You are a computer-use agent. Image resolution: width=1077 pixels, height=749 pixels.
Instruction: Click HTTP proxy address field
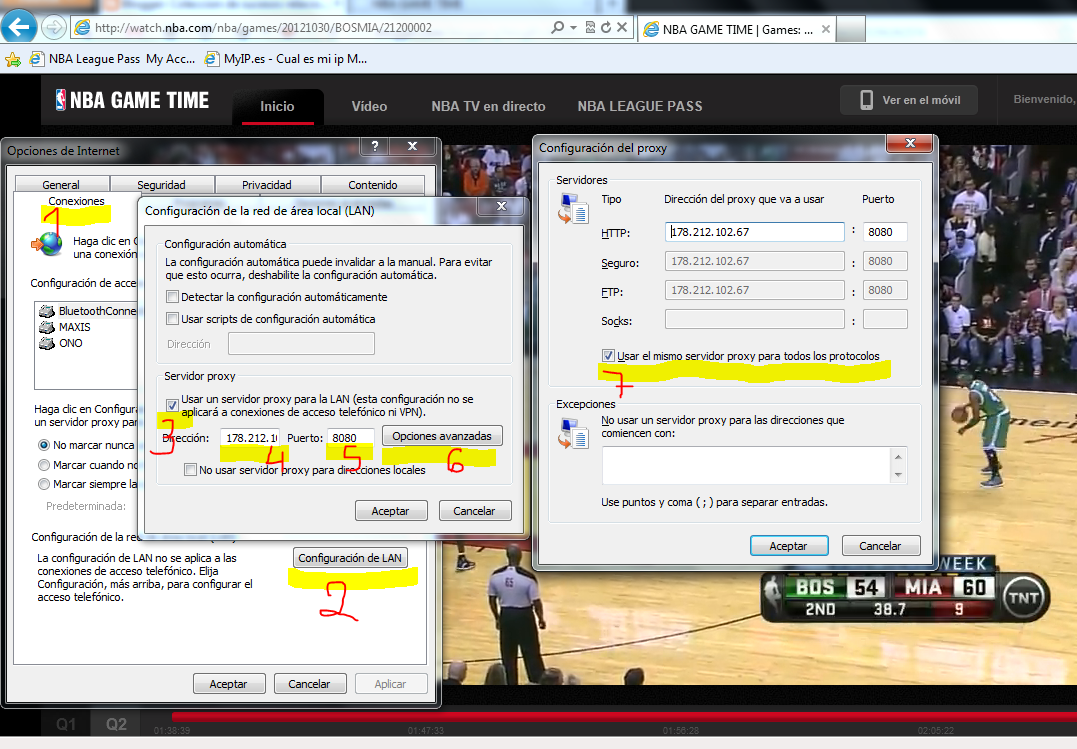click(755, 232)
